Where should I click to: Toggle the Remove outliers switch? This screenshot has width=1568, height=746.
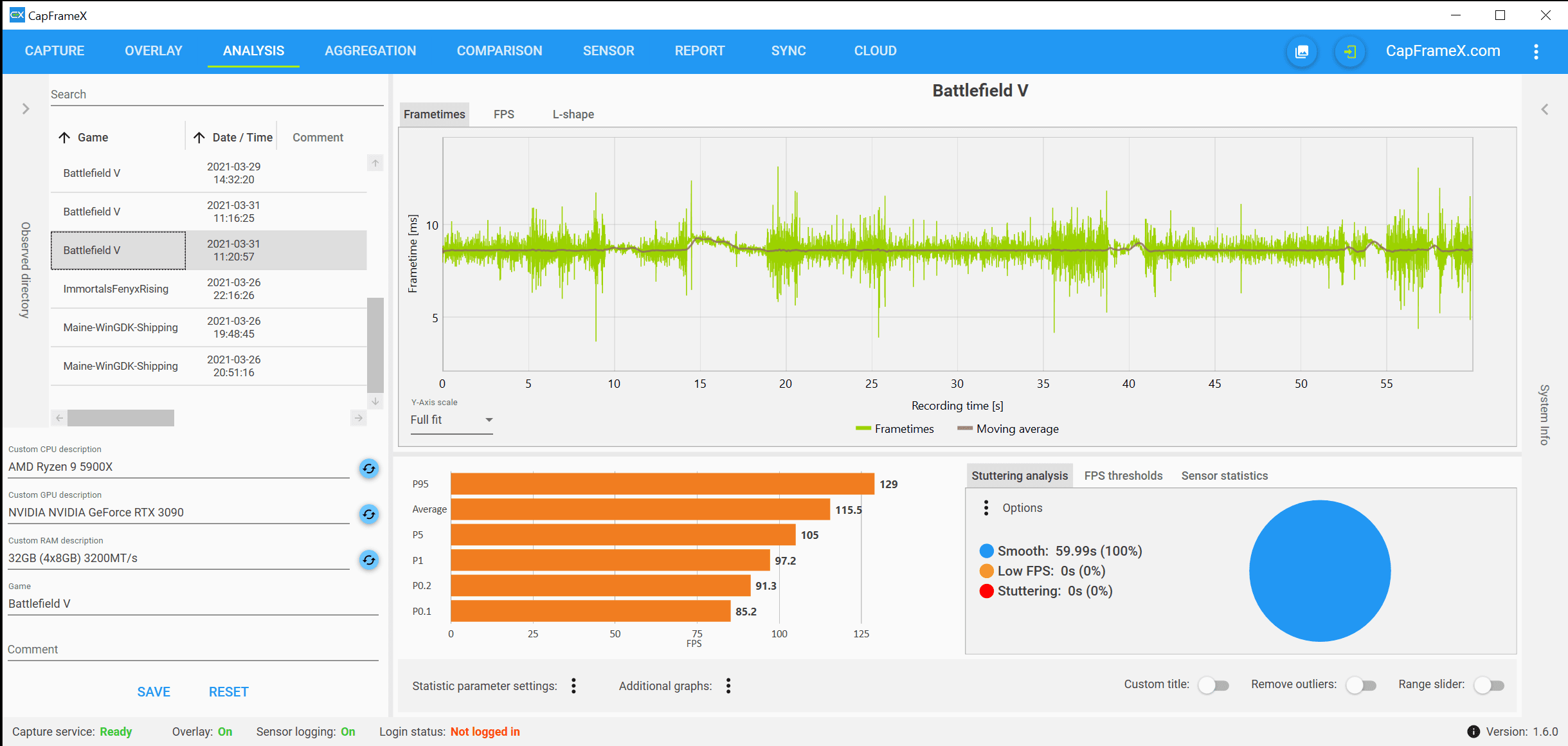(1361, 685)
